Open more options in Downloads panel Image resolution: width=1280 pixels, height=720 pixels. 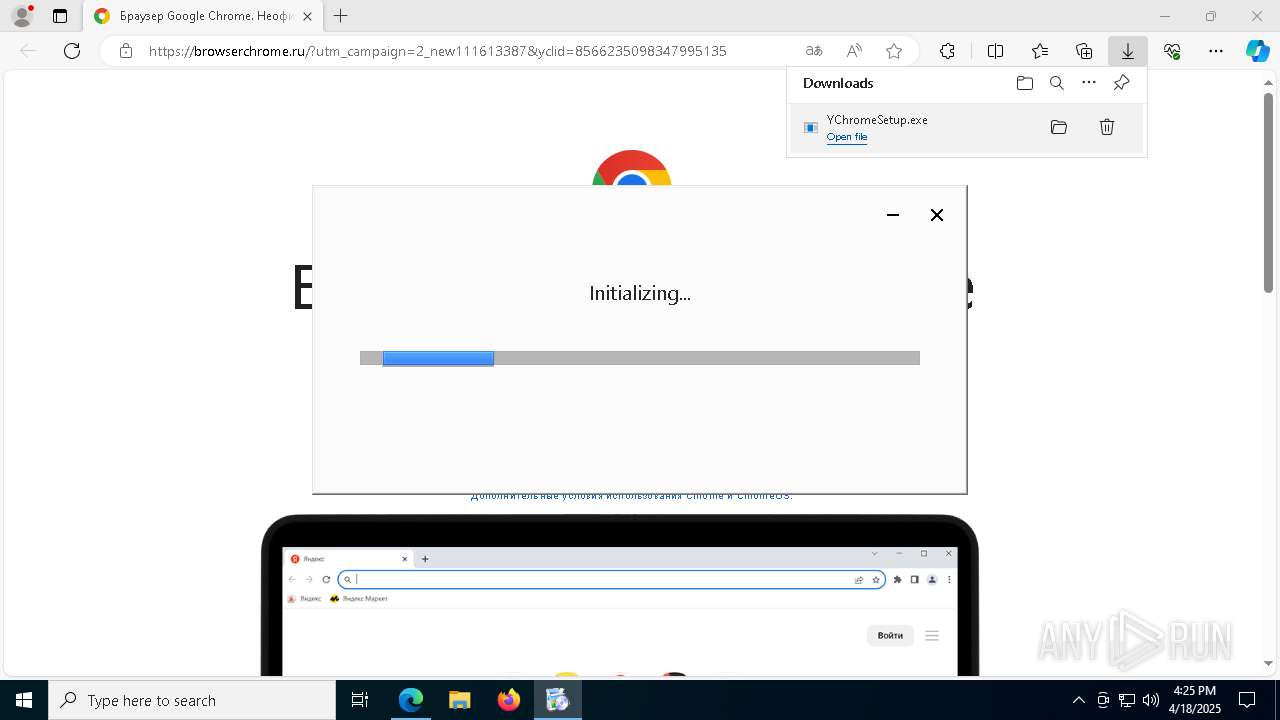(x=1089, y=83)
